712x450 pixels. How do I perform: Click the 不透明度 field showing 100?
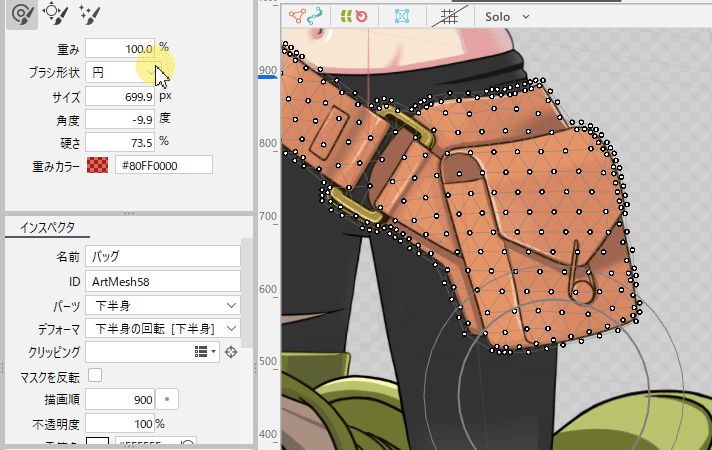(x=120, y=424)
